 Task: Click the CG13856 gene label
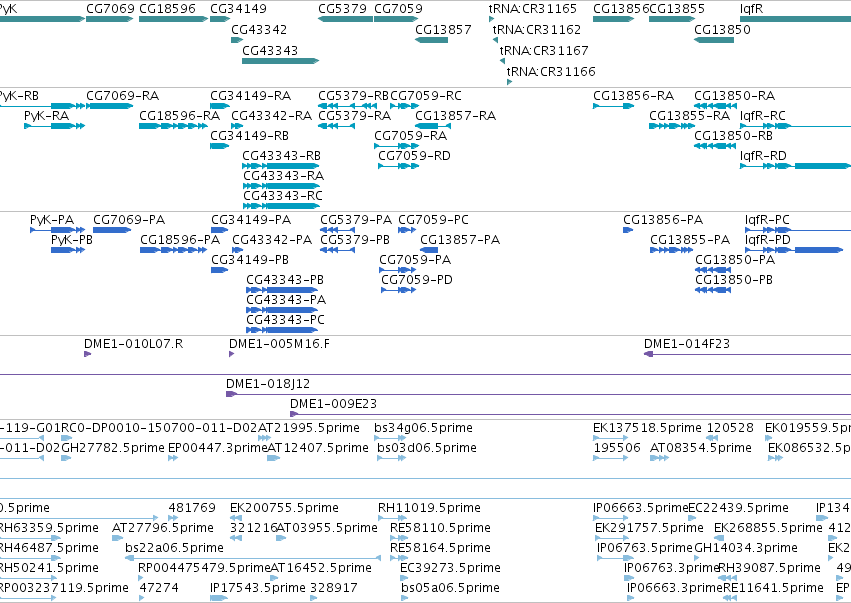tap(621, 9)
